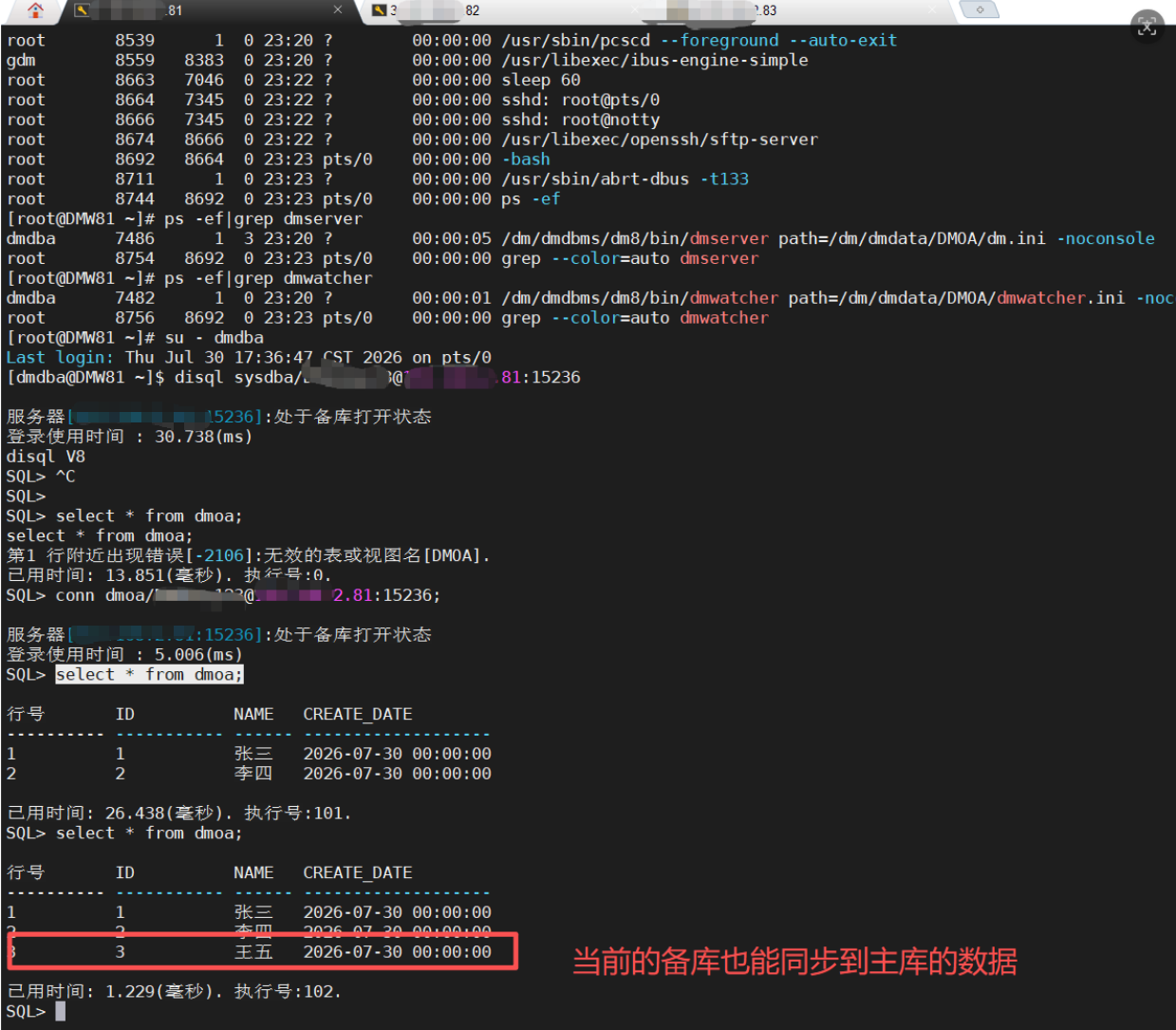Click the 'sleep 60' process entry
This screenshot has height=1030, width=1176.
tap(541, 81)
